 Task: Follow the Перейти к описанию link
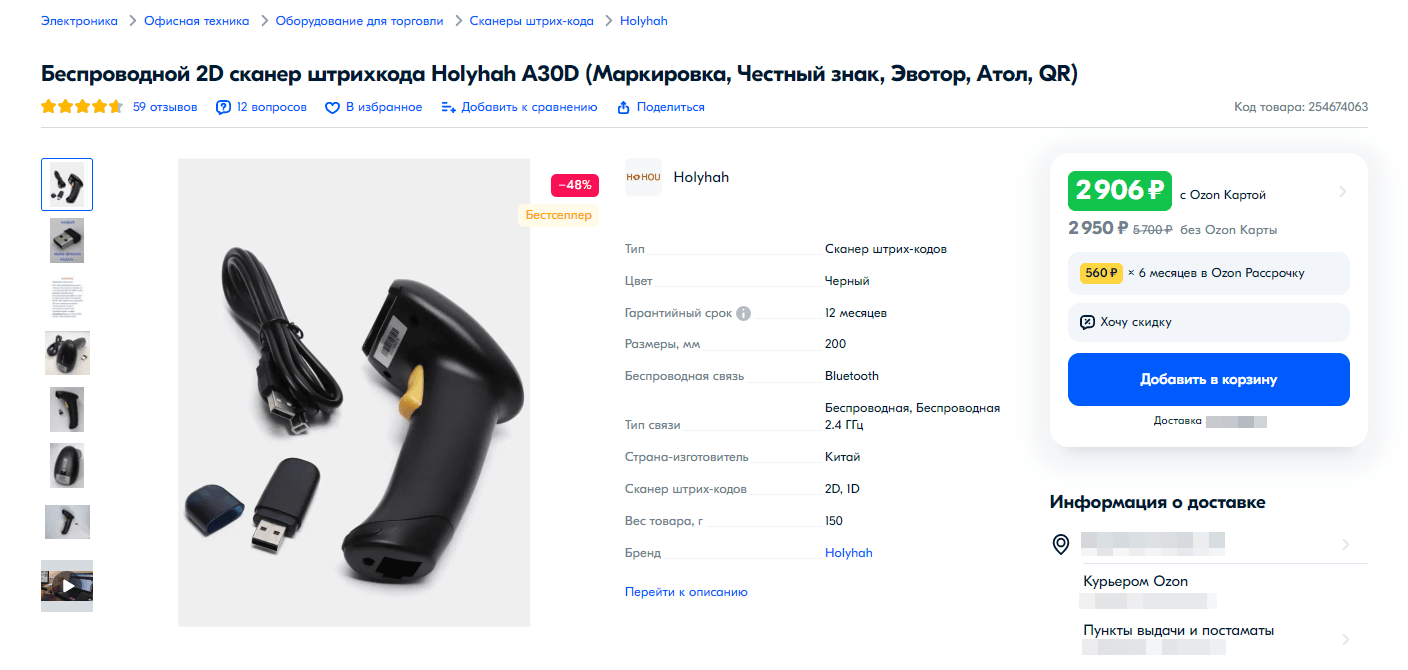coord(686,592)
